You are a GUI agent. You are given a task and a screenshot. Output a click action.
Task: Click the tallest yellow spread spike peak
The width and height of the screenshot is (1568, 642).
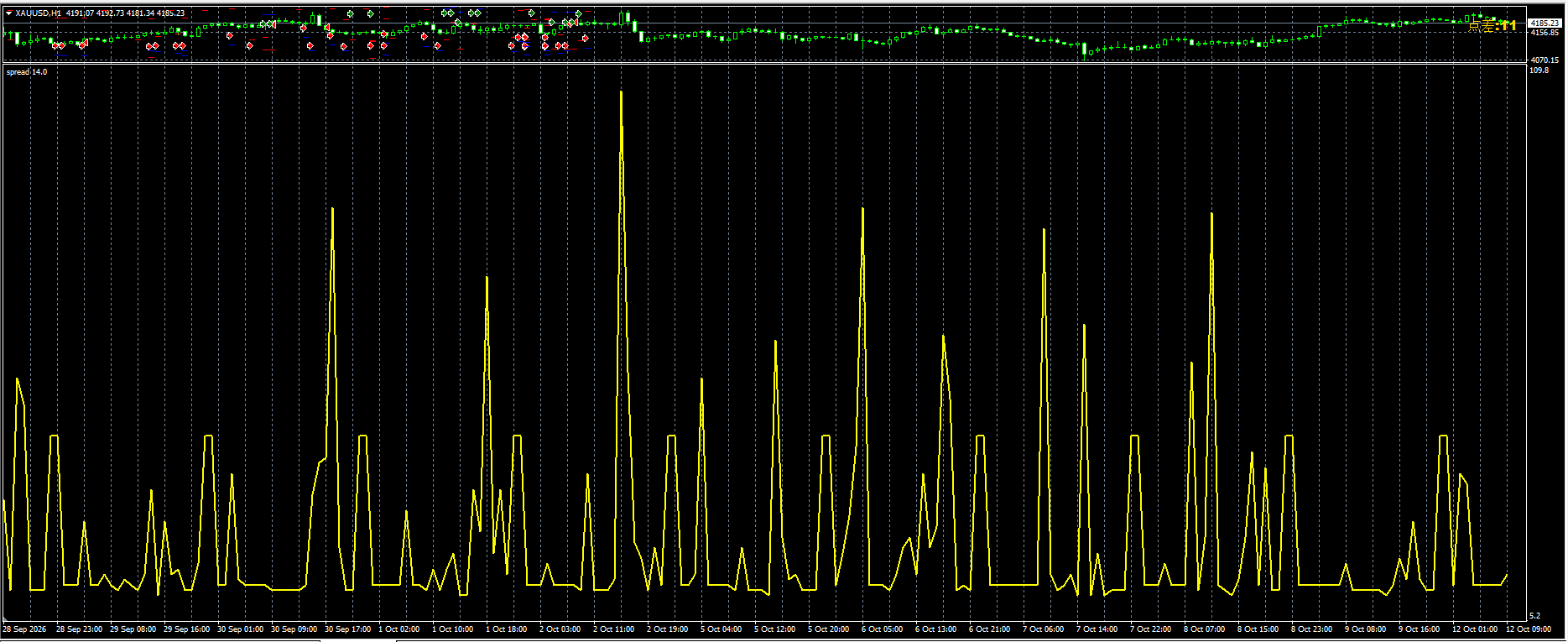pyautogui.click(x=621, y=92)
